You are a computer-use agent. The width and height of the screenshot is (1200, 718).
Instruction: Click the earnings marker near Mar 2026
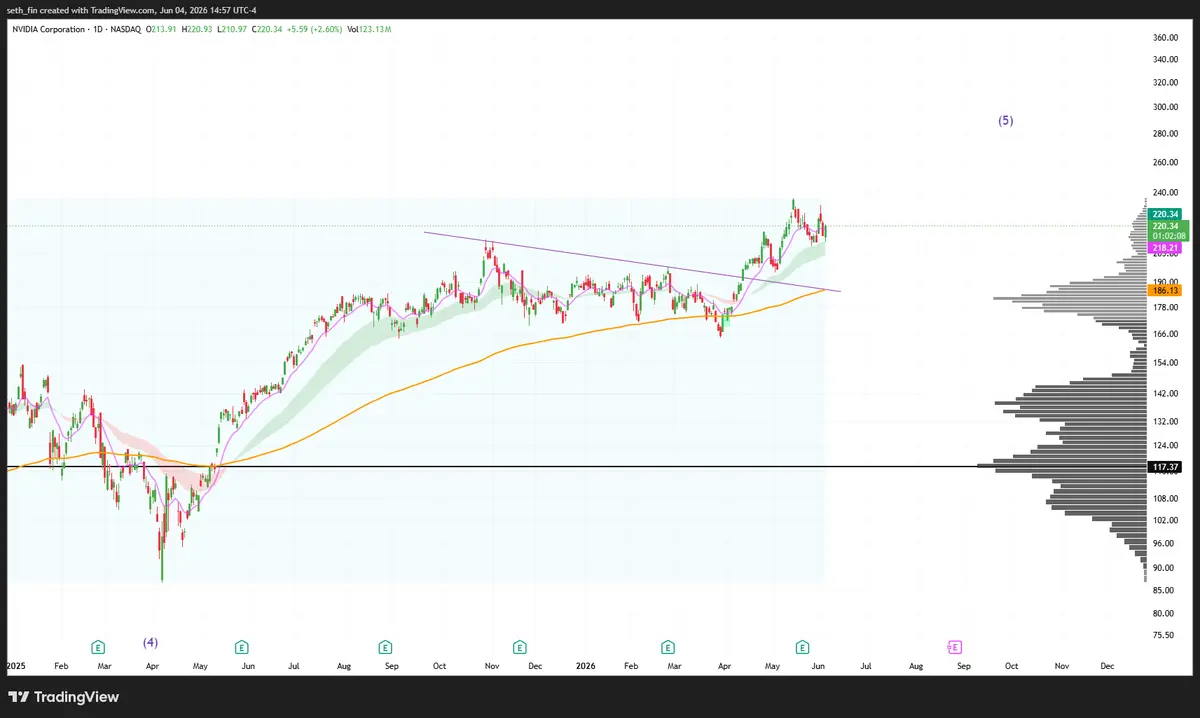click(666, 647)
